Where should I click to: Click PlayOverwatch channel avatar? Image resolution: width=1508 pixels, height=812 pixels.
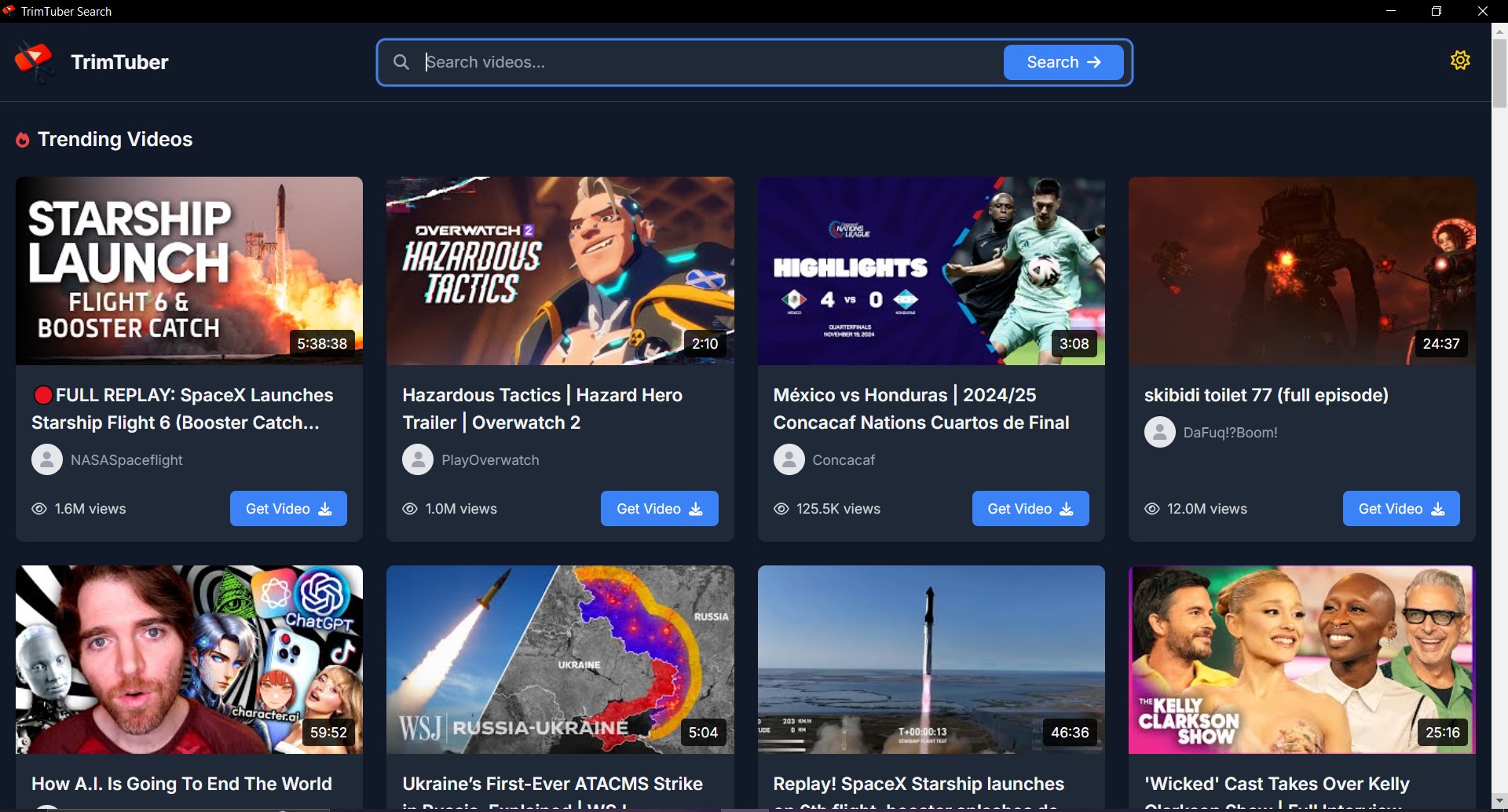click(x=418, y=459)
